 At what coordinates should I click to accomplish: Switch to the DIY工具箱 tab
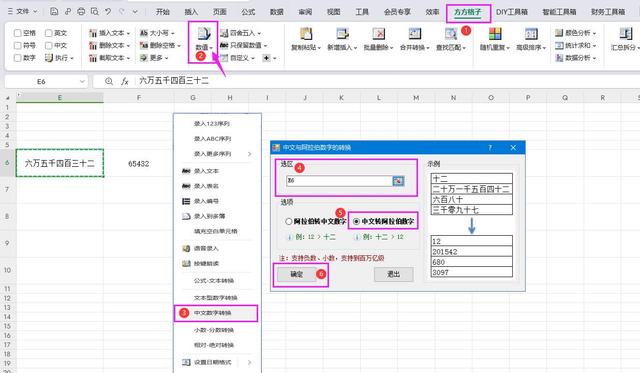coord(512,12)
